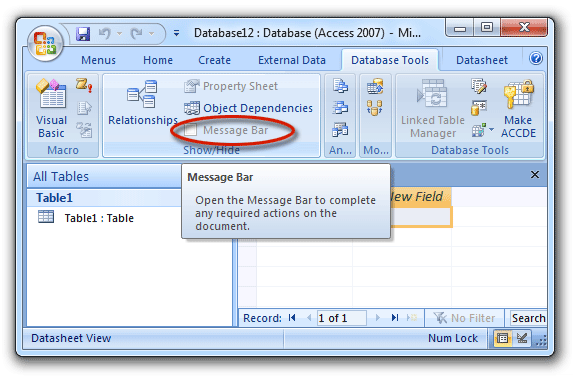Viewport: 574px width, 379px height.
Task: Click the Encrypt with Password icon
Action: point(479,108)
